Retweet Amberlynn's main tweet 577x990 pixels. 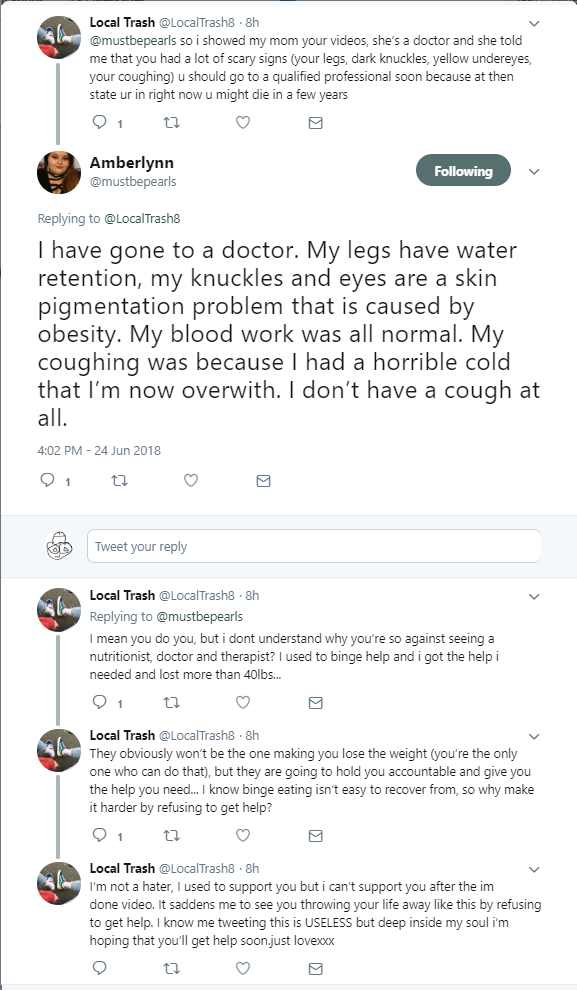(x=119, y=480)
